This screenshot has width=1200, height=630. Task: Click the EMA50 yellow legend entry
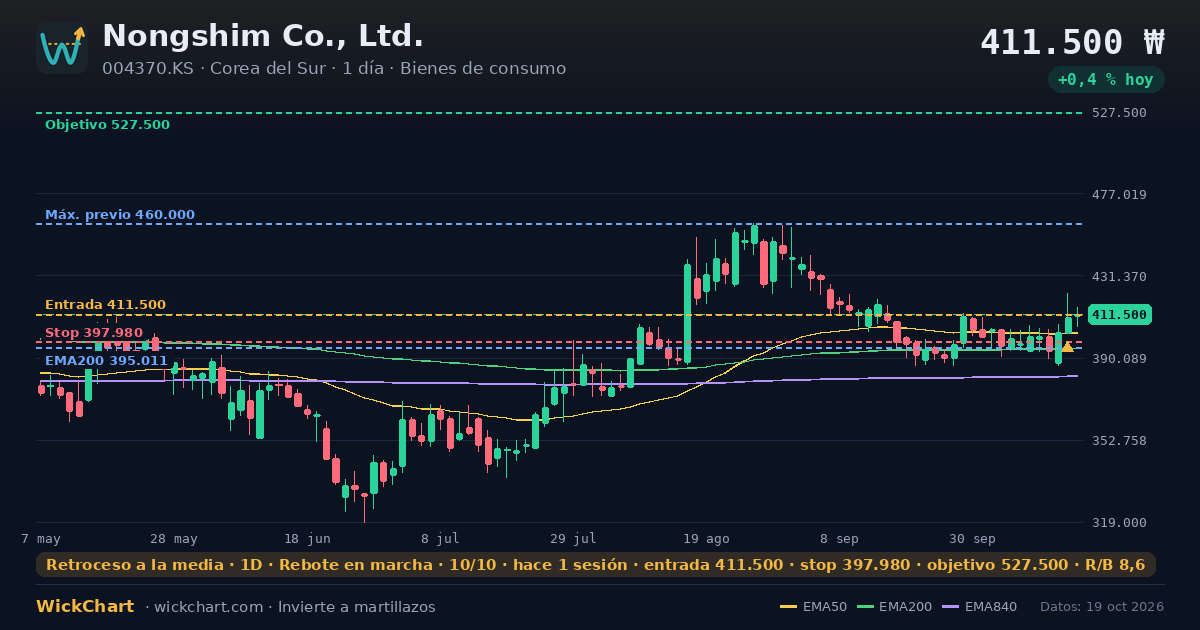(813, 607)
